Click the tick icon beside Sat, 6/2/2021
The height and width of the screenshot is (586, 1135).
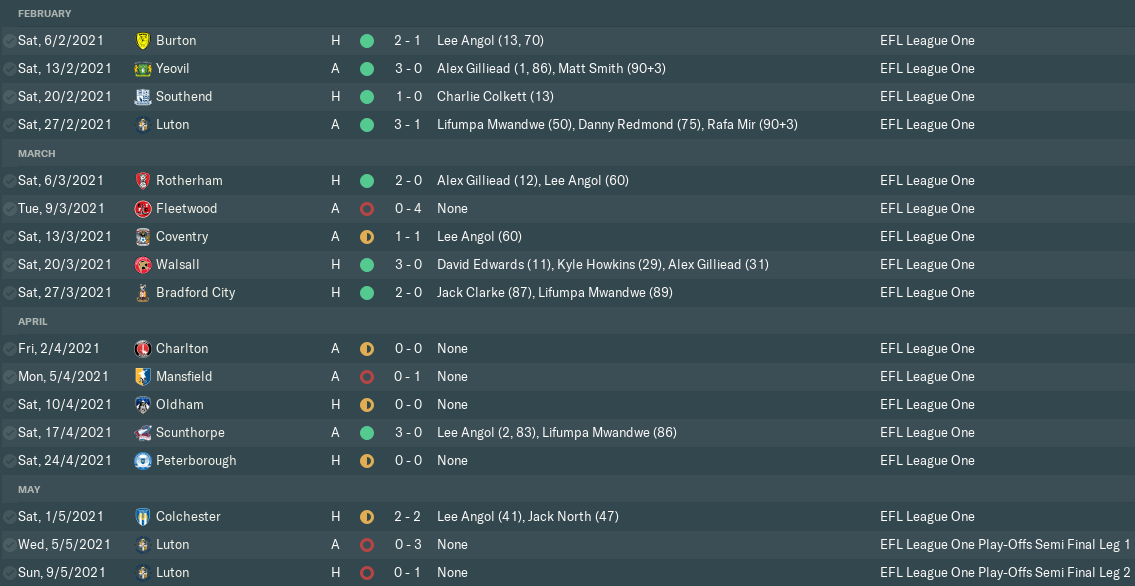point(9,41)
